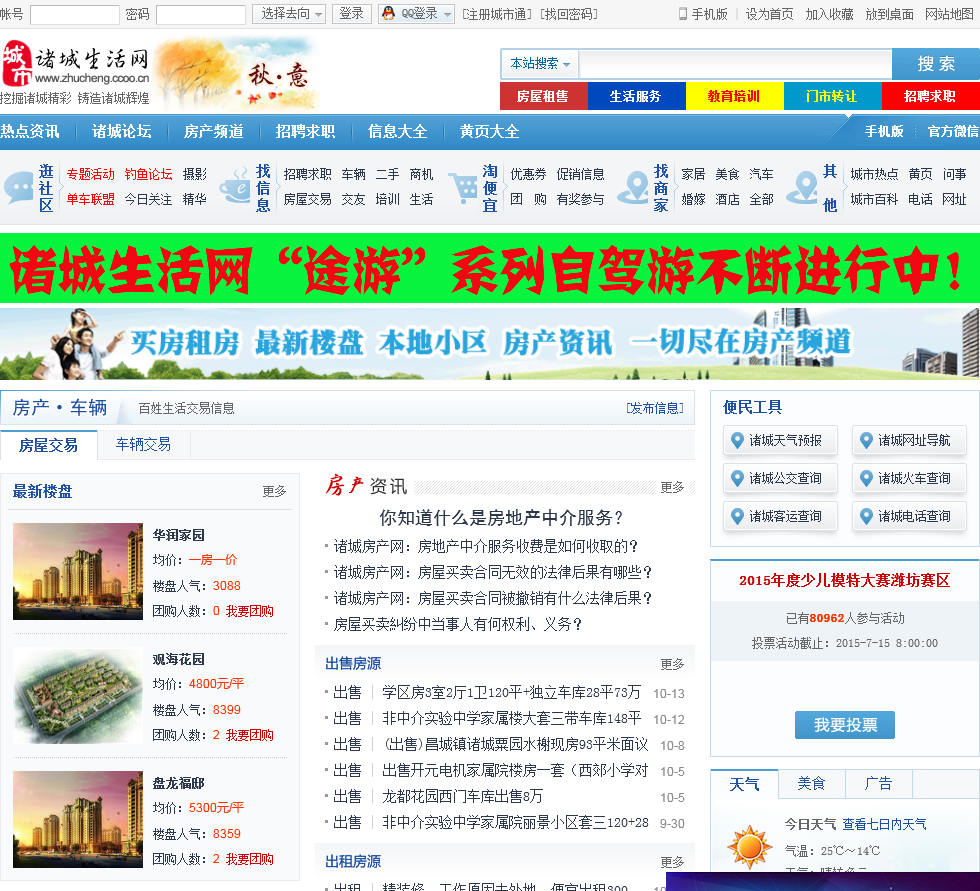Click the sun weather icon
Screen dimensions: 980x891
(749, 847)
